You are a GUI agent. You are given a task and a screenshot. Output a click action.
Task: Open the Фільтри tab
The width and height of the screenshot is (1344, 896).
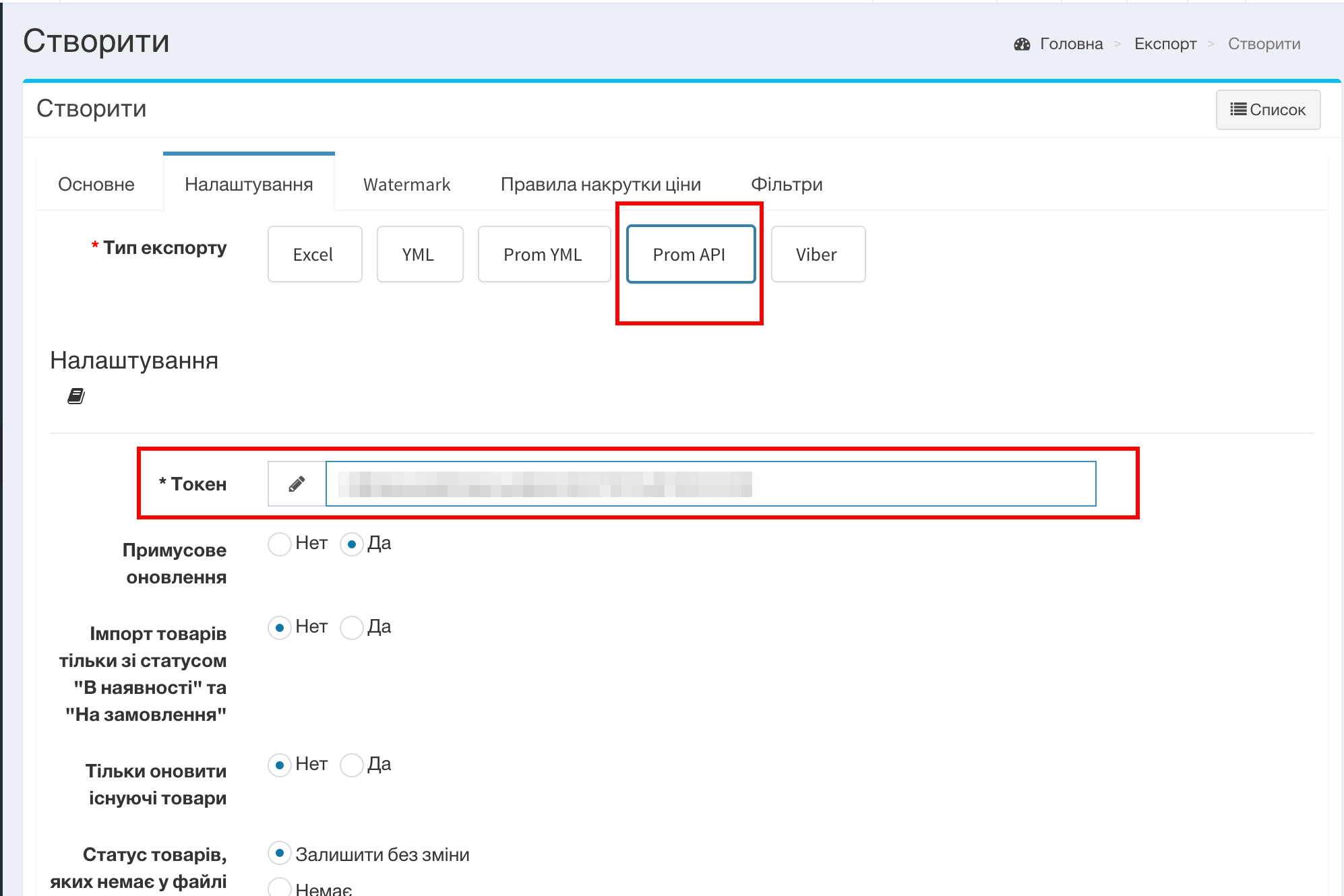coord(787,185)
